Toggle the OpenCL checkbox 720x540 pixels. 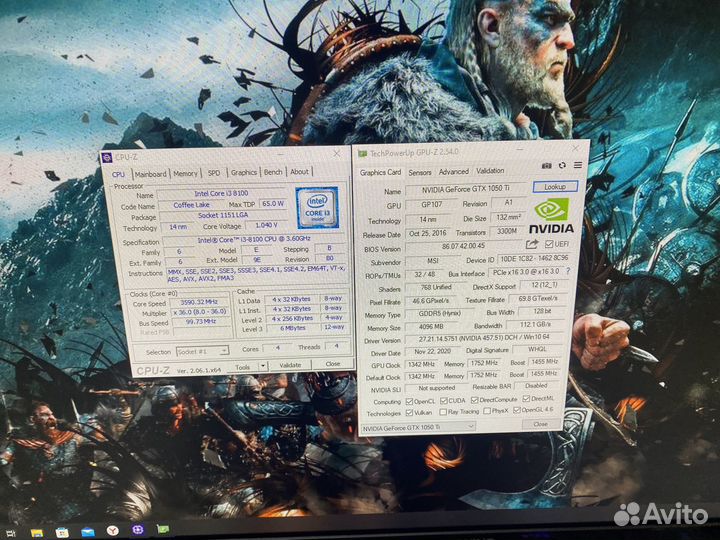[410, 401]
